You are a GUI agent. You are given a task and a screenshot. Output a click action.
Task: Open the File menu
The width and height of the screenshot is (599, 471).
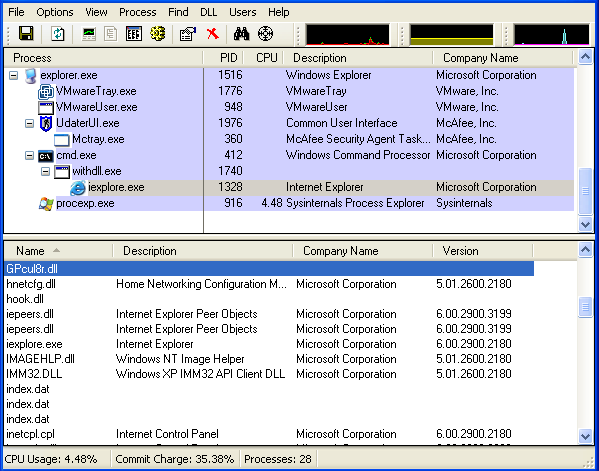pyautogui.click(x=16, y=12)
